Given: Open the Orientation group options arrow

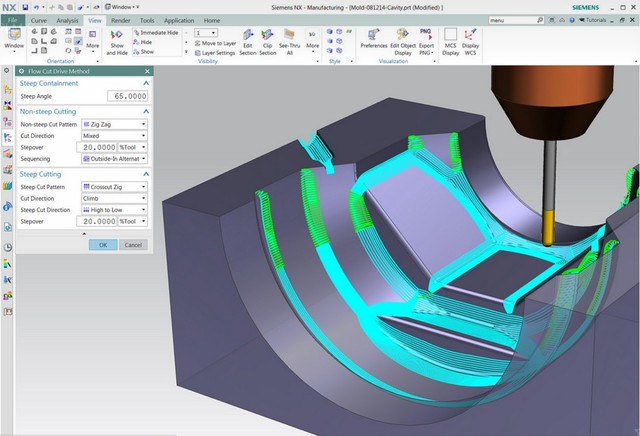Looking at the screenshot, I should (x=98, y=61).
